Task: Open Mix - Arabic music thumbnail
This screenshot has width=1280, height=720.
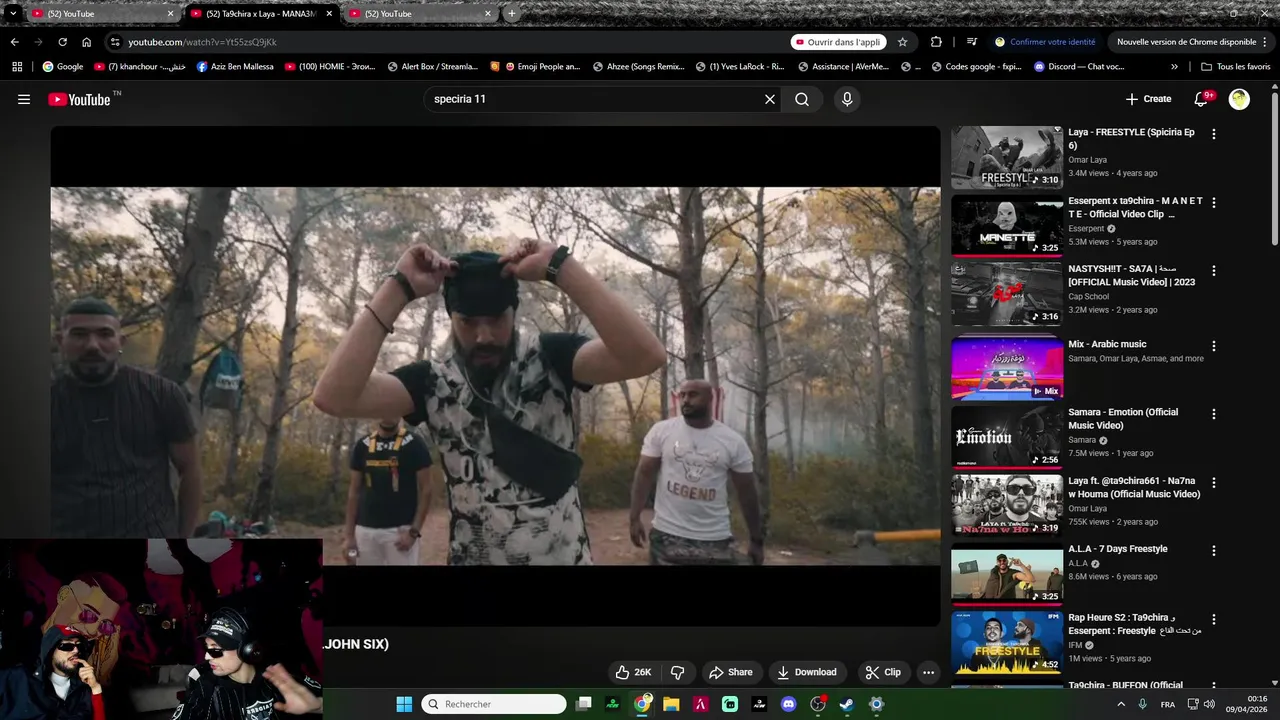Action: click(x=1007, y=367)
